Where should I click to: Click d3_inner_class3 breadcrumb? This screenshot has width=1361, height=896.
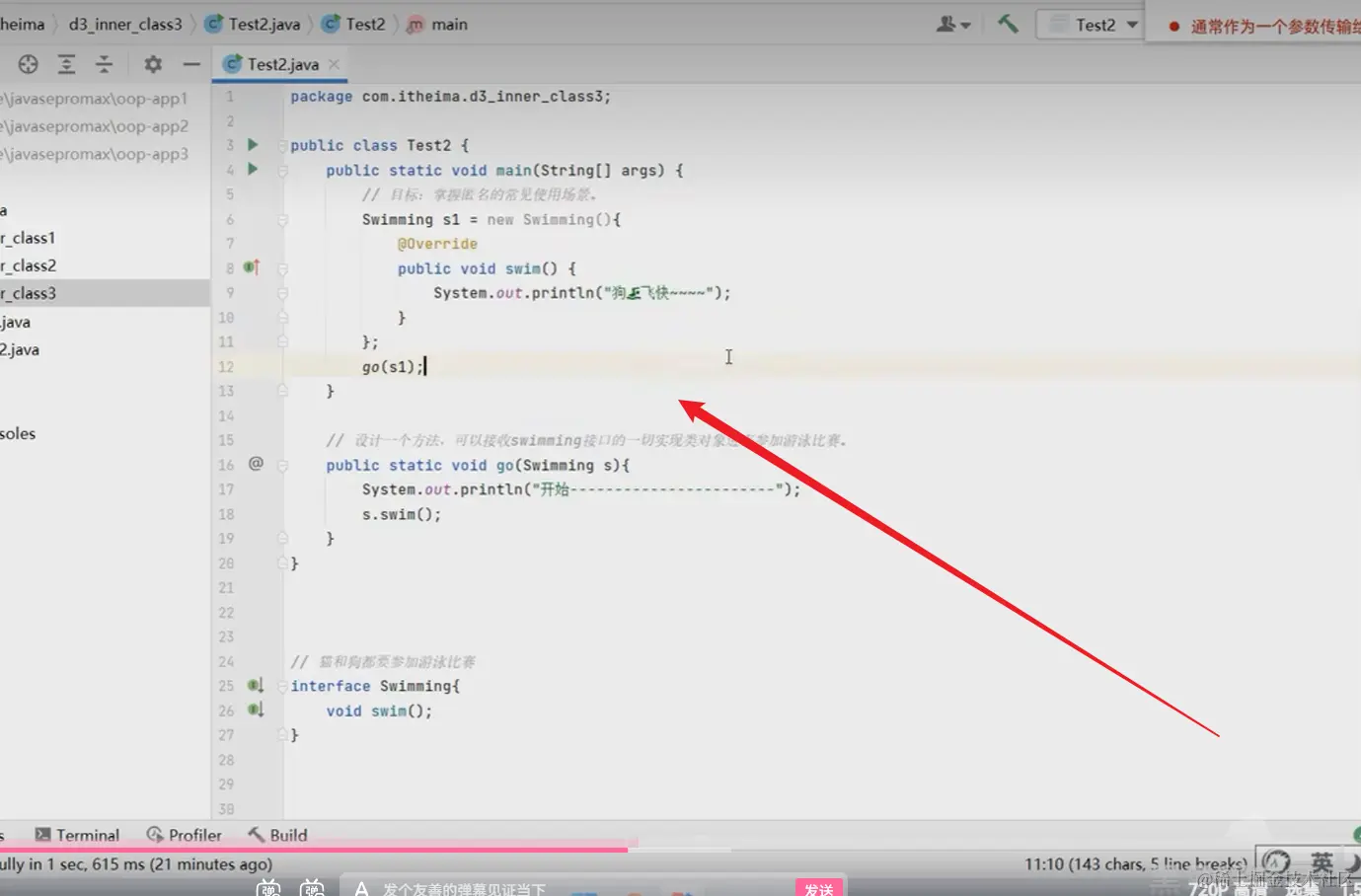tap(125, 24)
